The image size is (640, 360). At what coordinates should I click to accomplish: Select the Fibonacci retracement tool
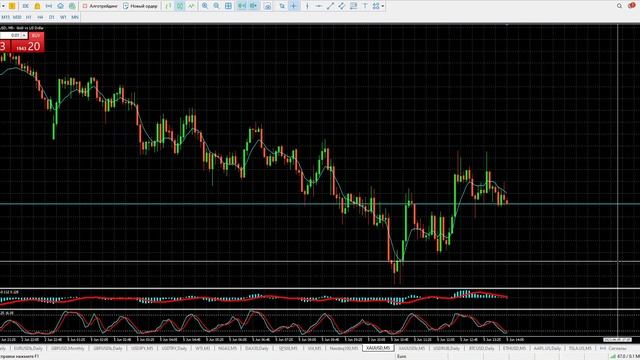pyautogui.click(x=353, y=6)
